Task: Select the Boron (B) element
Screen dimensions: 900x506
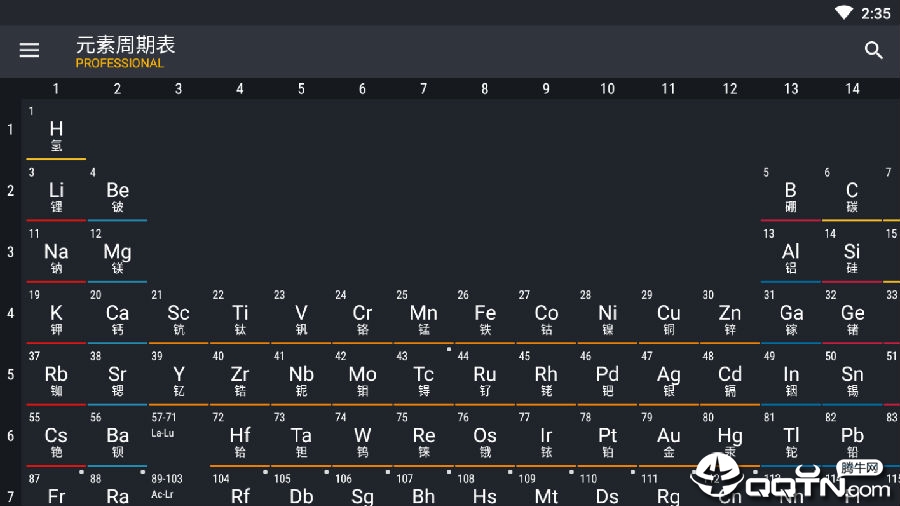Action: coord(790,193)
